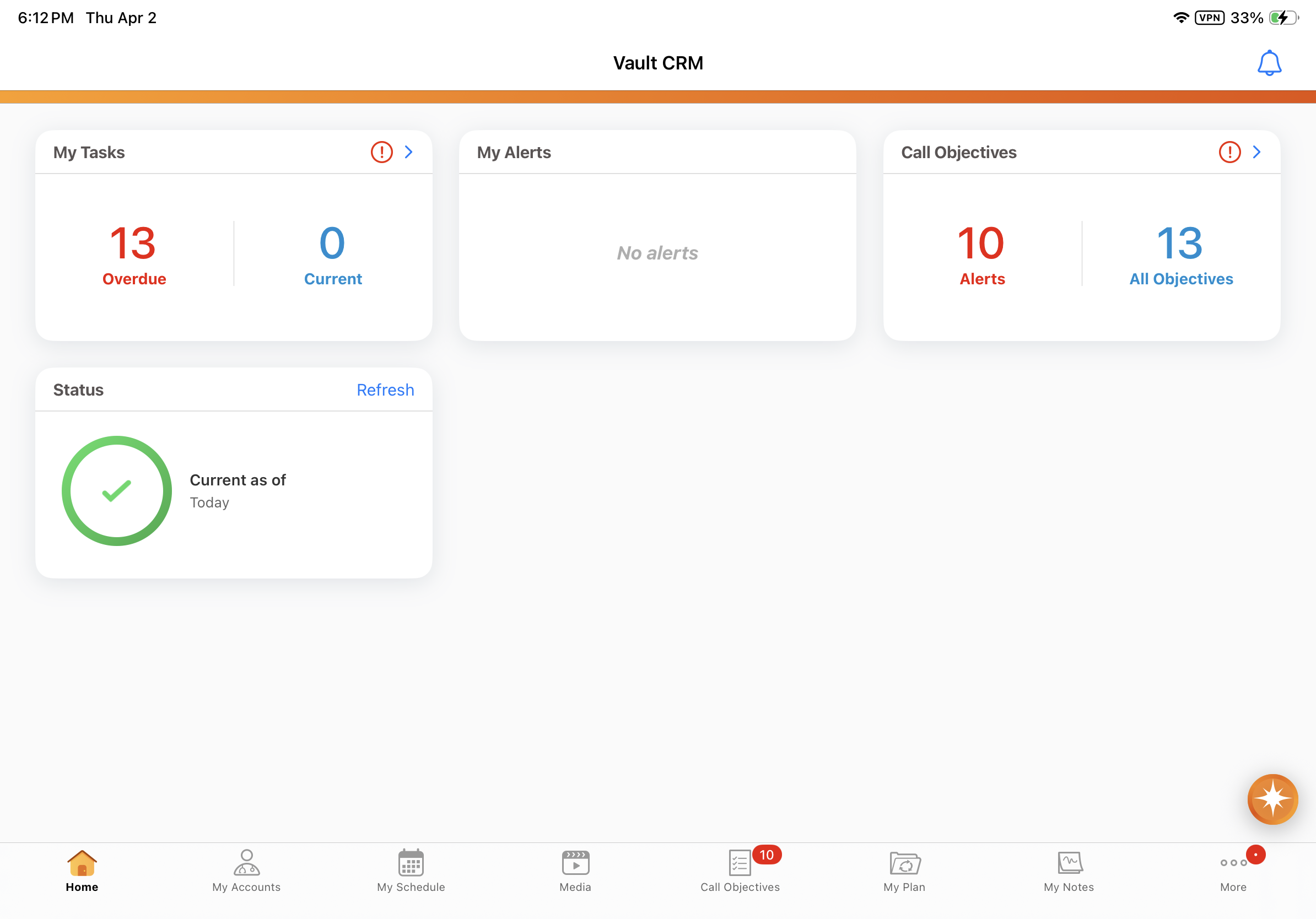Tap the Call Objectives warning alert icon
This screenshot has width=1316, height=919.
coord(1229,152)
